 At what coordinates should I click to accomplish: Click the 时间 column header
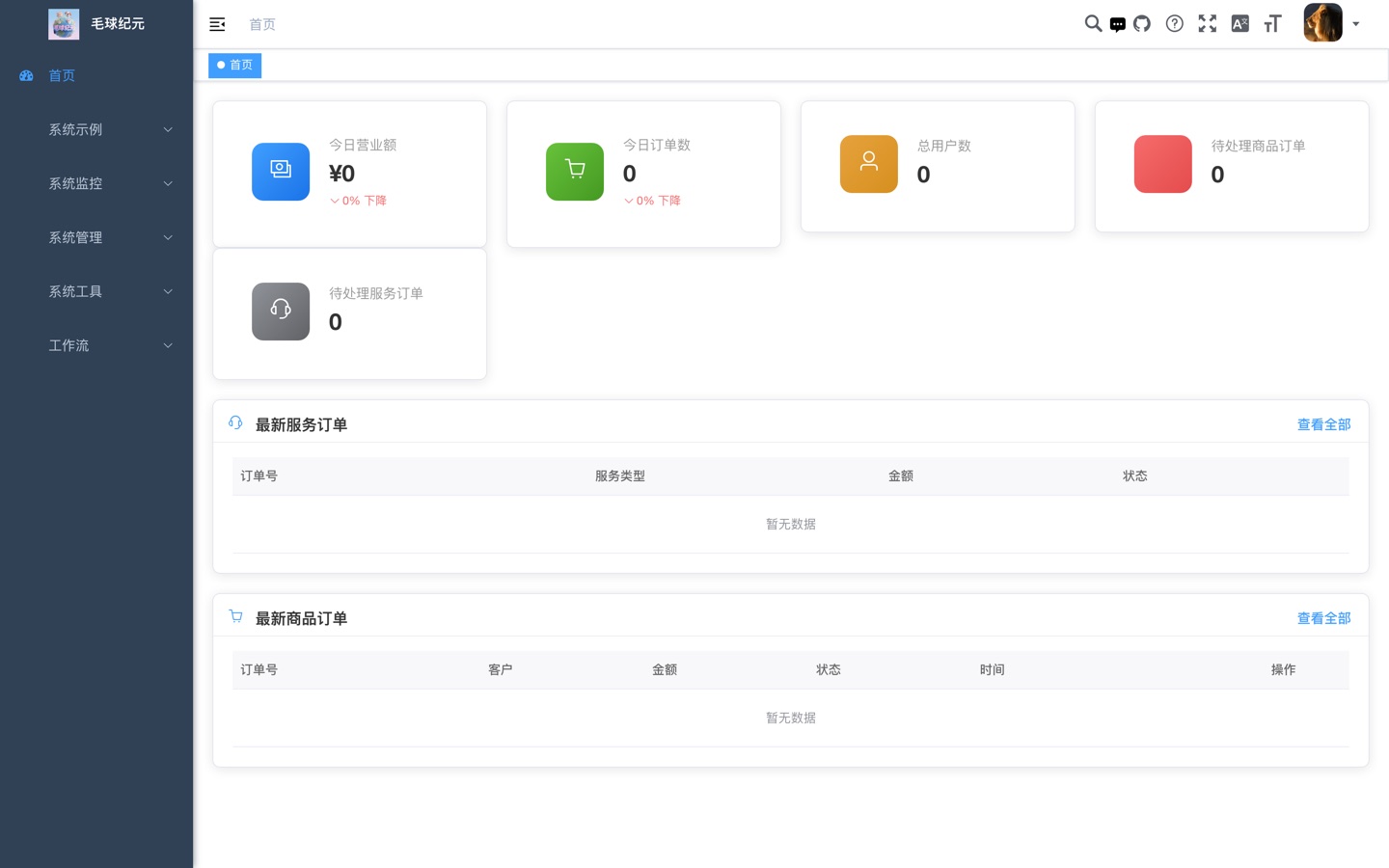(x=993, y=669)
